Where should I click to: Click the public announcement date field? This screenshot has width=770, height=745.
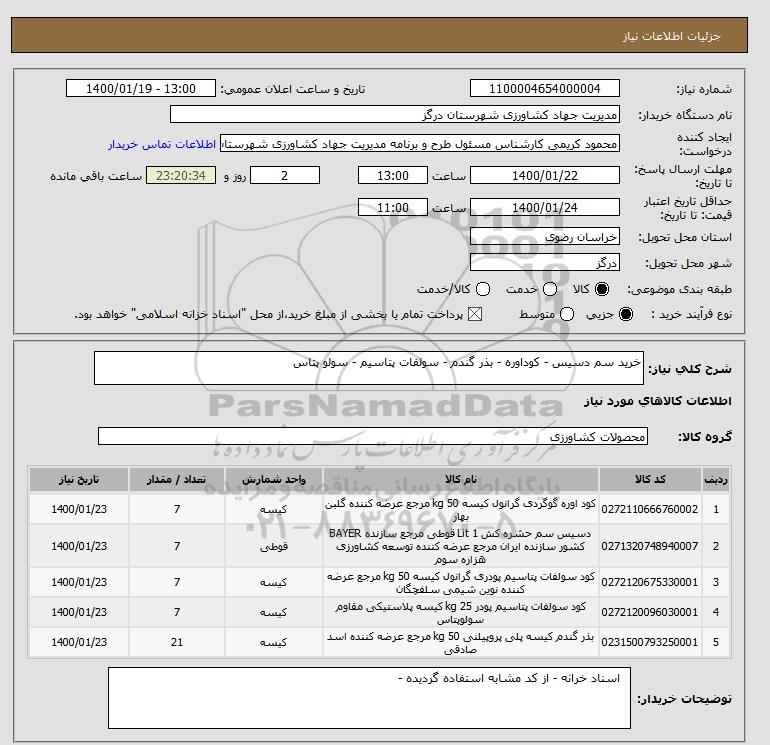click(x=140, y=88)
